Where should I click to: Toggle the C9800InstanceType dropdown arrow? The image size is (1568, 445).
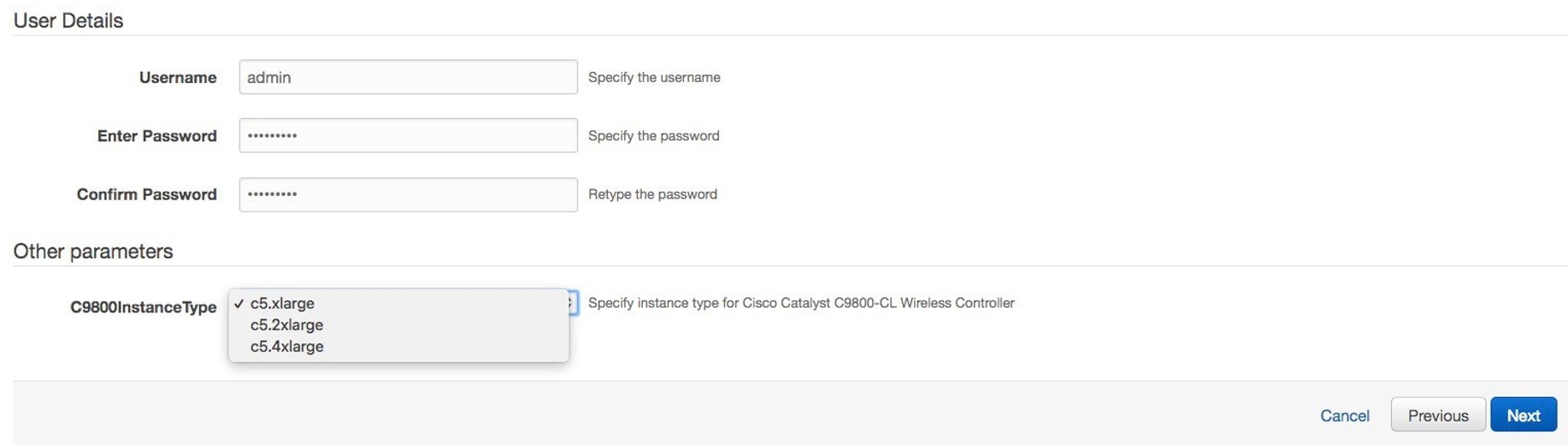[571, 303]
